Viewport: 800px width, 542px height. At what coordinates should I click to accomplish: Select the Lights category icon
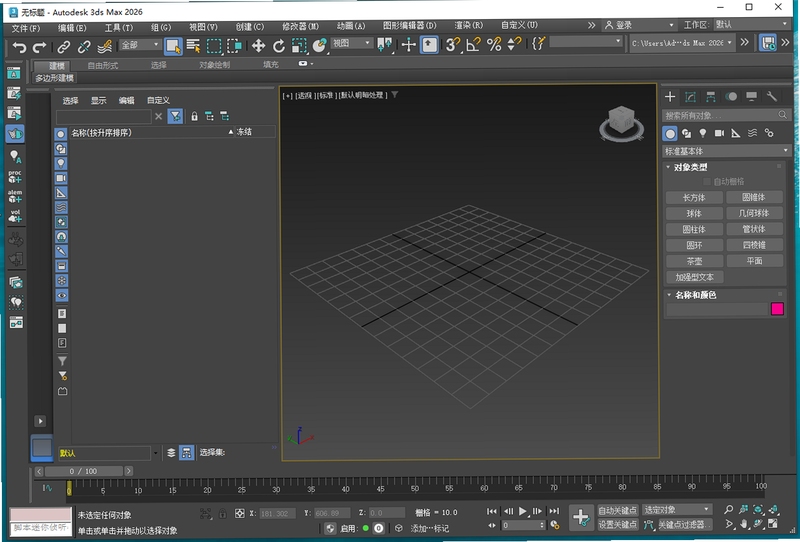703,133
